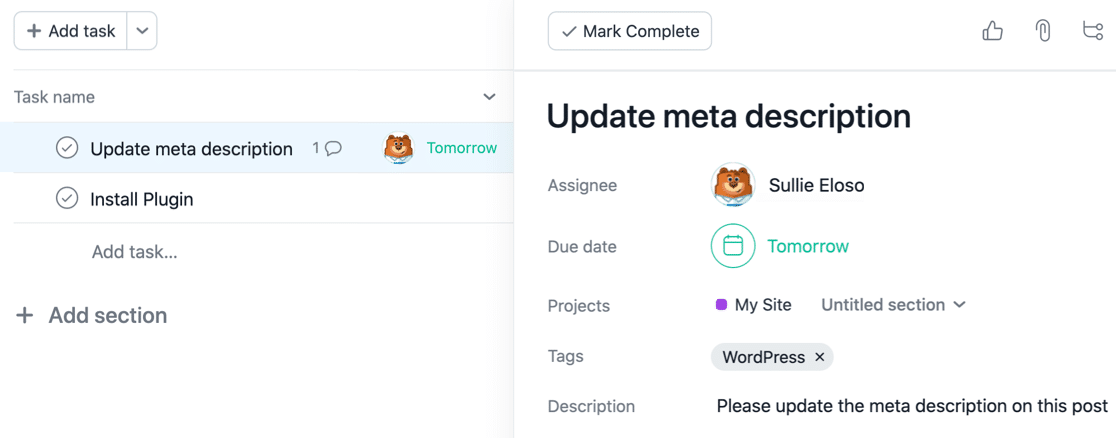
Task: Click plus icon beside Add section
Action: pyautogui.click(x=24, y=316)
